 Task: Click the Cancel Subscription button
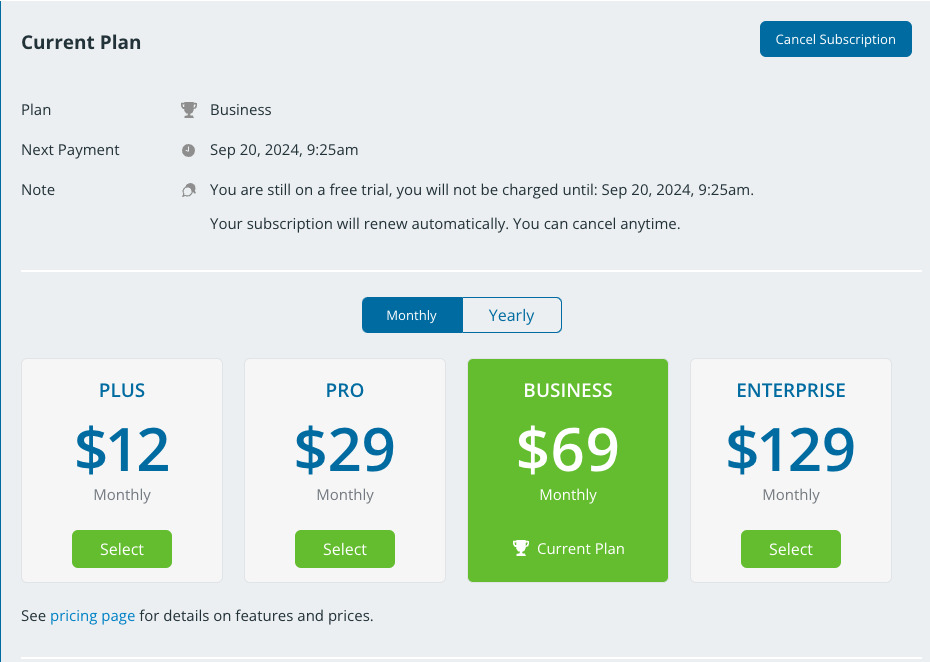point(836,39)
